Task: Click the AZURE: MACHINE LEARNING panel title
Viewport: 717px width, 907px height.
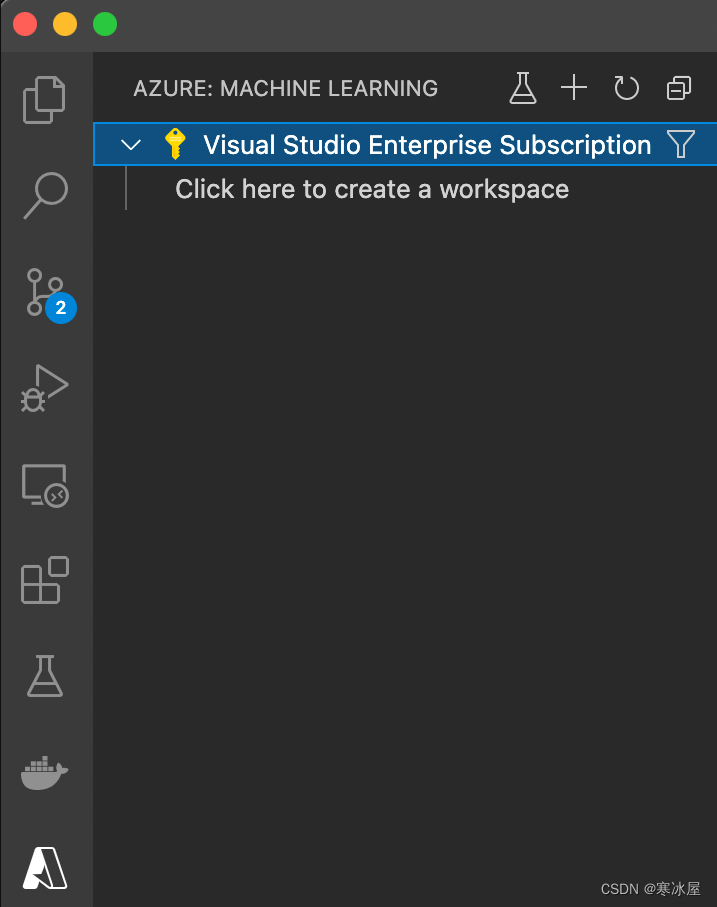Action: tap(285, 88)
